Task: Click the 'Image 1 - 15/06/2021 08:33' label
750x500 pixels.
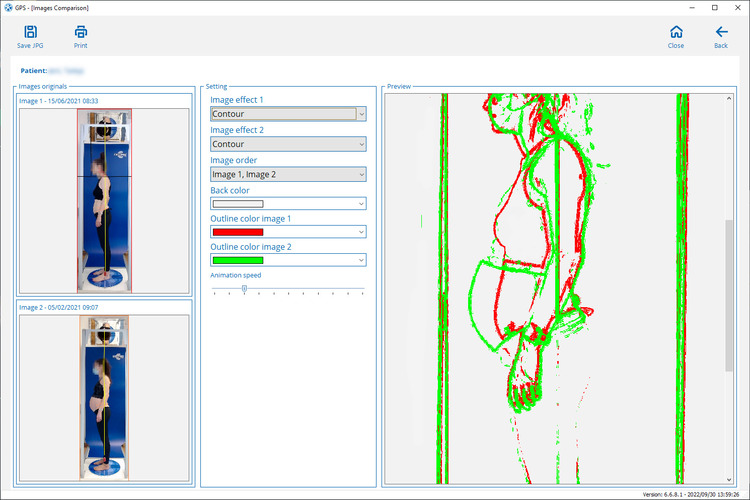Action: 58,101
